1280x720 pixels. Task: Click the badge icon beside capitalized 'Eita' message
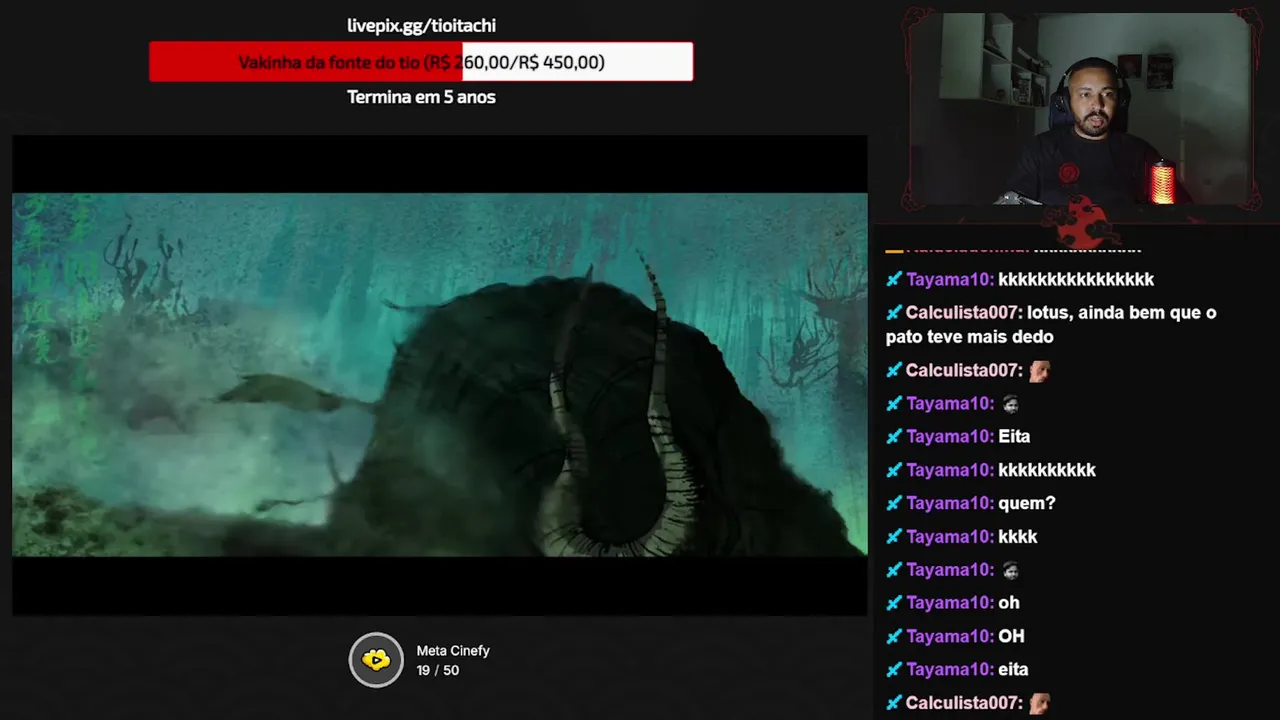(x=894, y=436)
